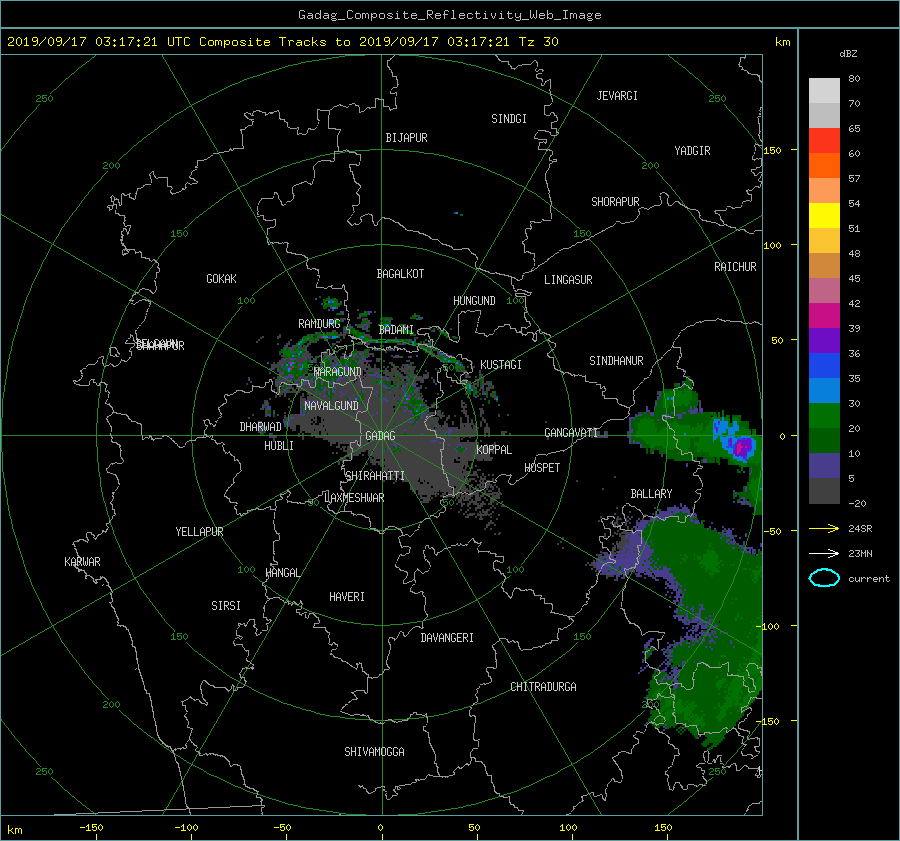Click the GADAG radar center label
The height and width of the screenshot is (841, 900).
(x=380, y=436)
